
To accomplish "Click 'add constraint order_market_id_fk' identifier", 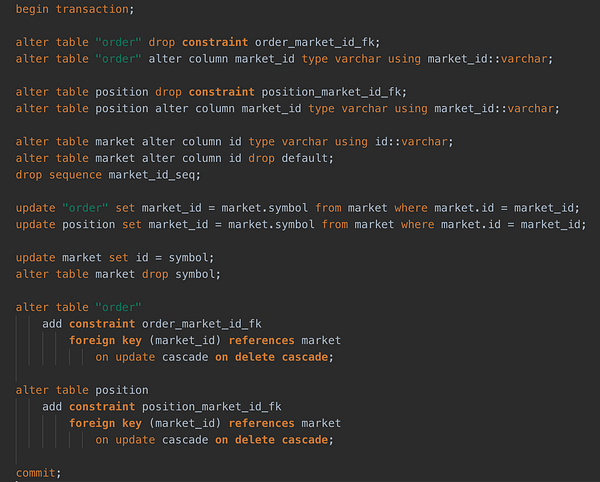I will click(202, 324).
